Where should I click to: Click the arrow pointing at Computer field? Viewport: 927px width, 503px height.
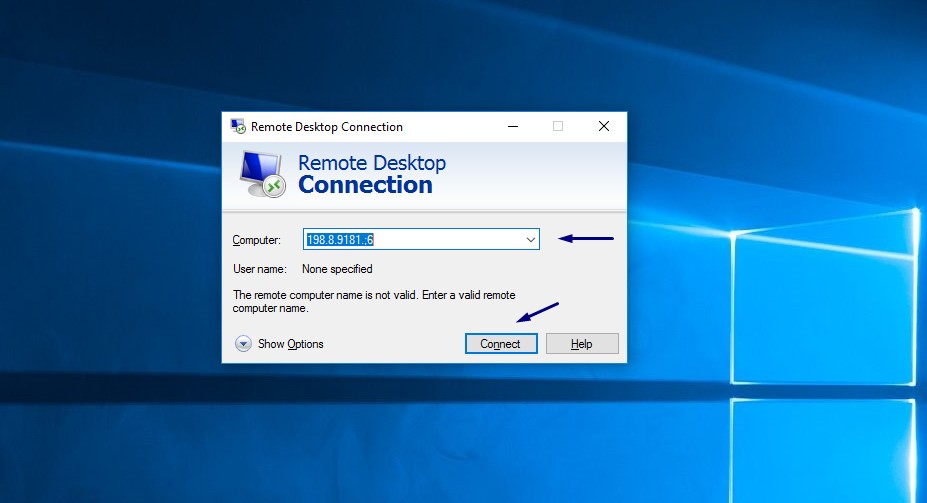point(586,238)
